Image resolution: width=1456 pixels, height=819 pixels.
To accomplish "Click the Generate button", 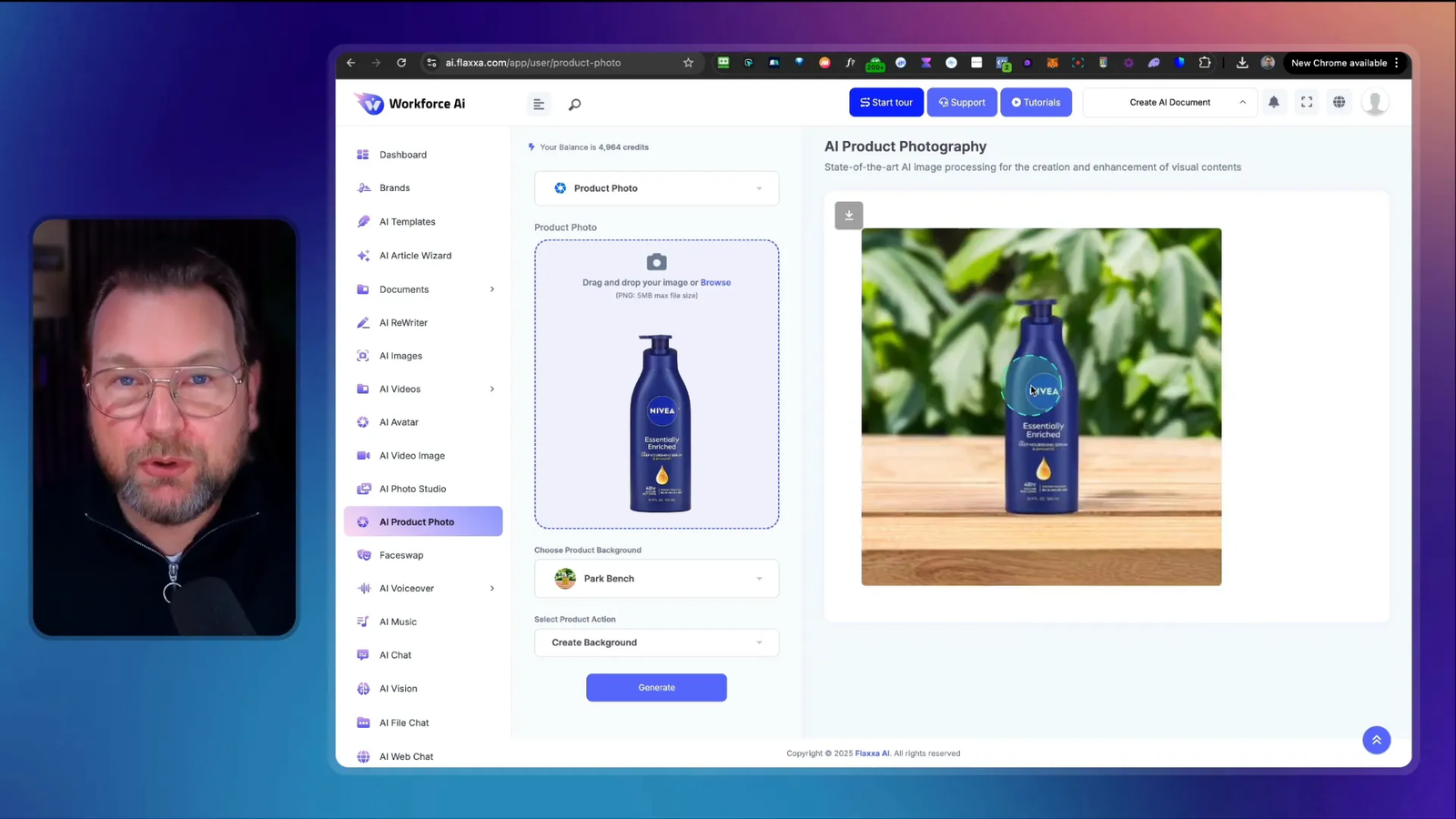I will pos(656,688).
